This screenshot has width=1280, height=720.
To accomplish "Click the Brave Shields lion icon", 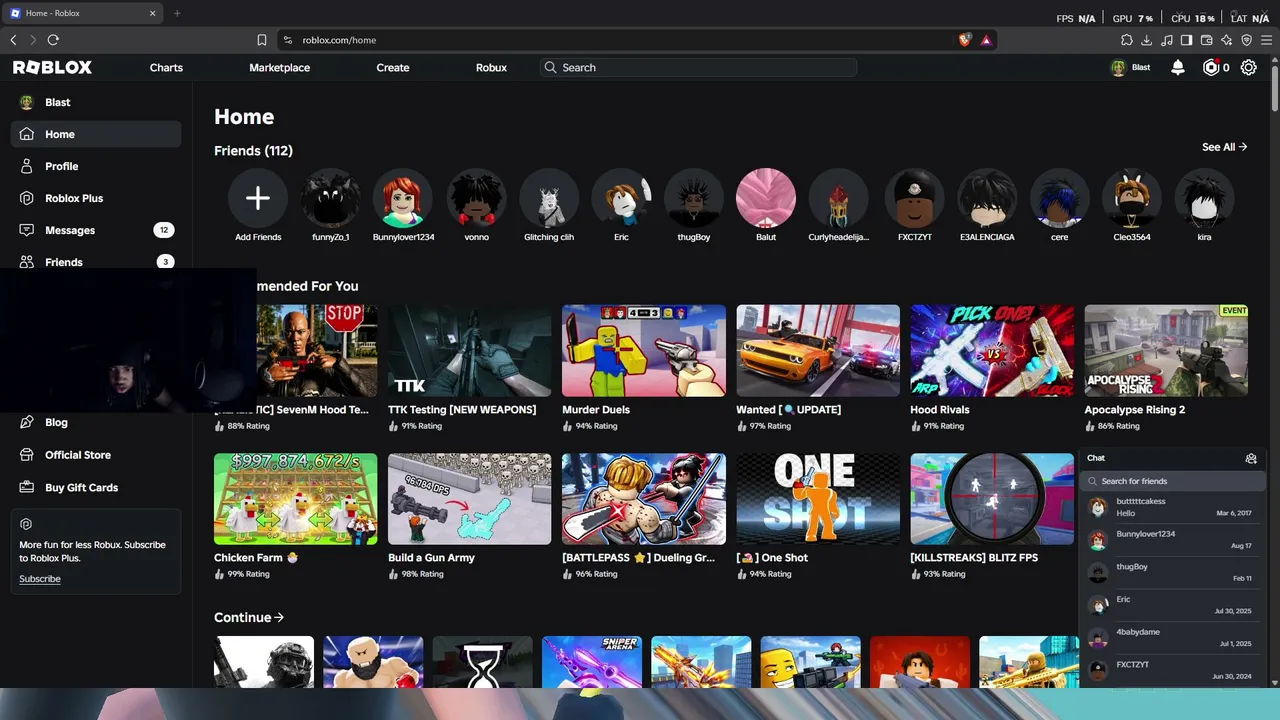I will tap(964, 40).
